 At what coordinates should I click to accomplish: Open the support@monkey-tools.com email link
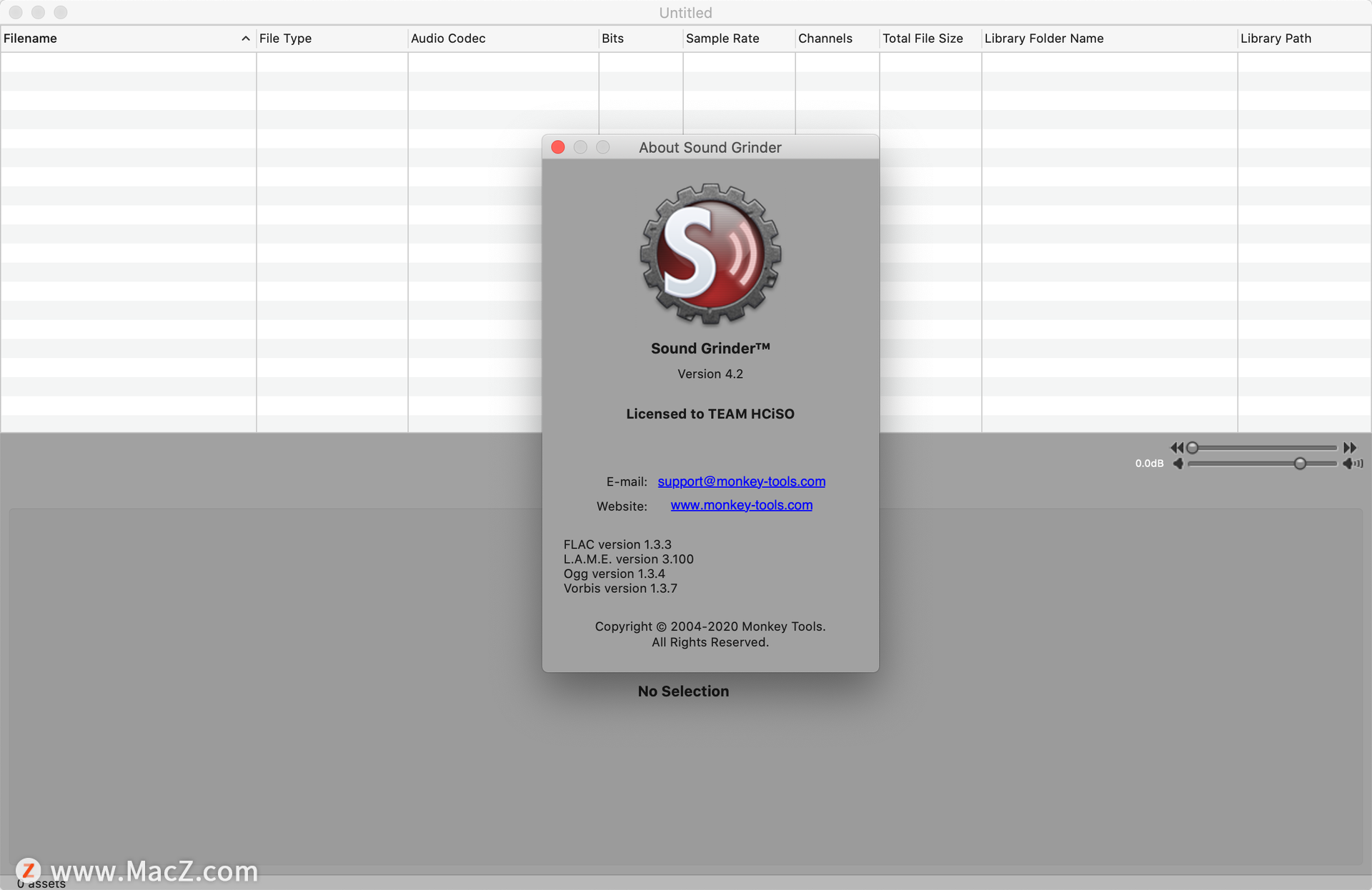tap(741, 481)
